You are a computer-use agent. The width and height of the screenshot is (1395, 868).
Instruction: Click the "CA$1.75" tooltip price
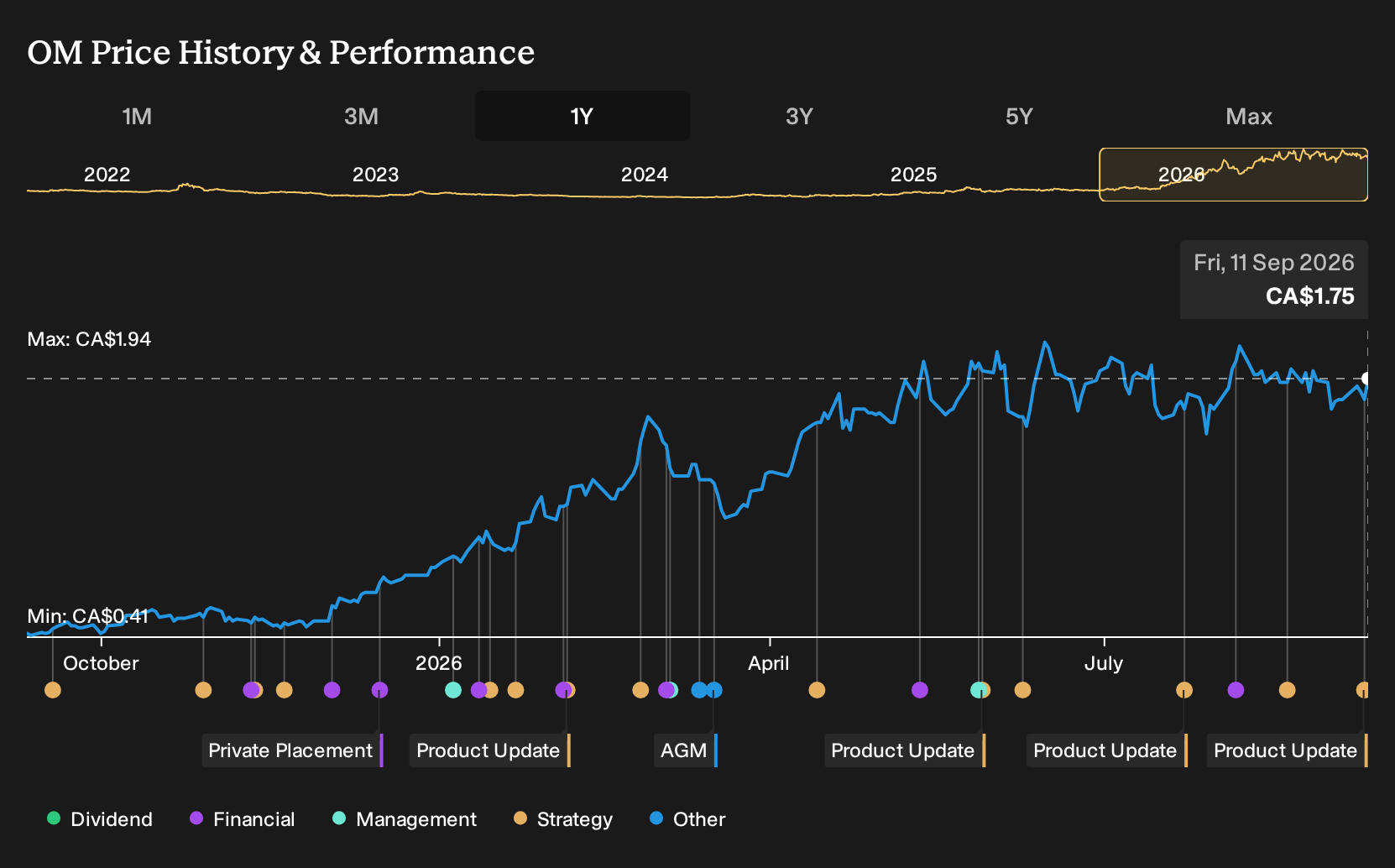pyautogui.click(x=1310, y=296)
